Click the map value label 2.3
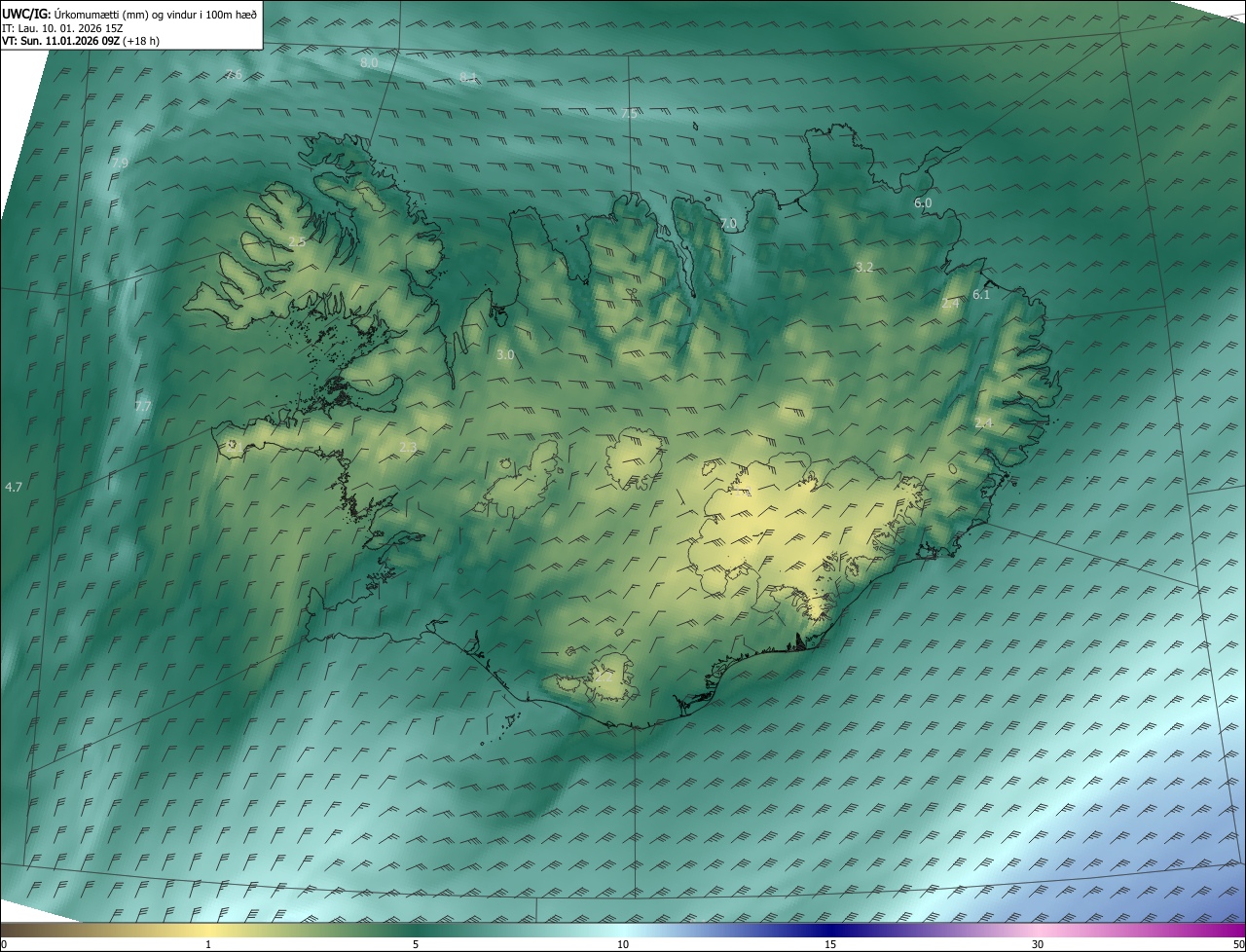This screenshot has width=1246, height=952. (x=408, y=448)
